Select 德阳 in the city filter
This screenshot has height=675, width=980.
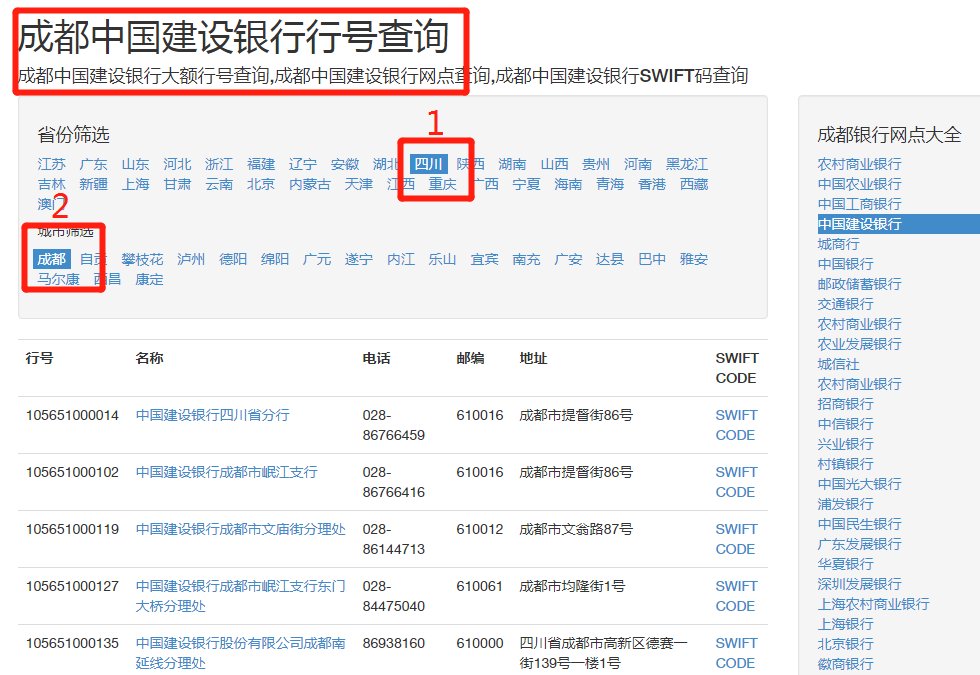click(232, 259)
